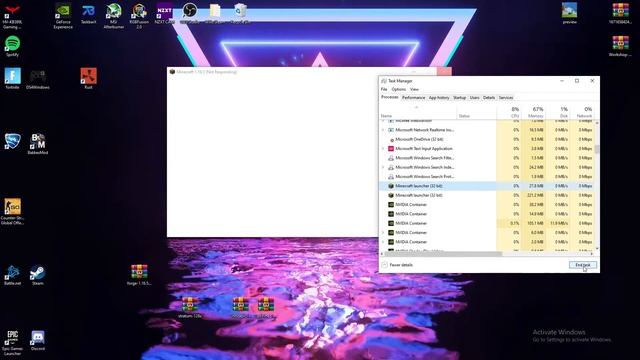Open the Rocket League shortcut
This screenshot has width=640, height=360.
(13, 142)
